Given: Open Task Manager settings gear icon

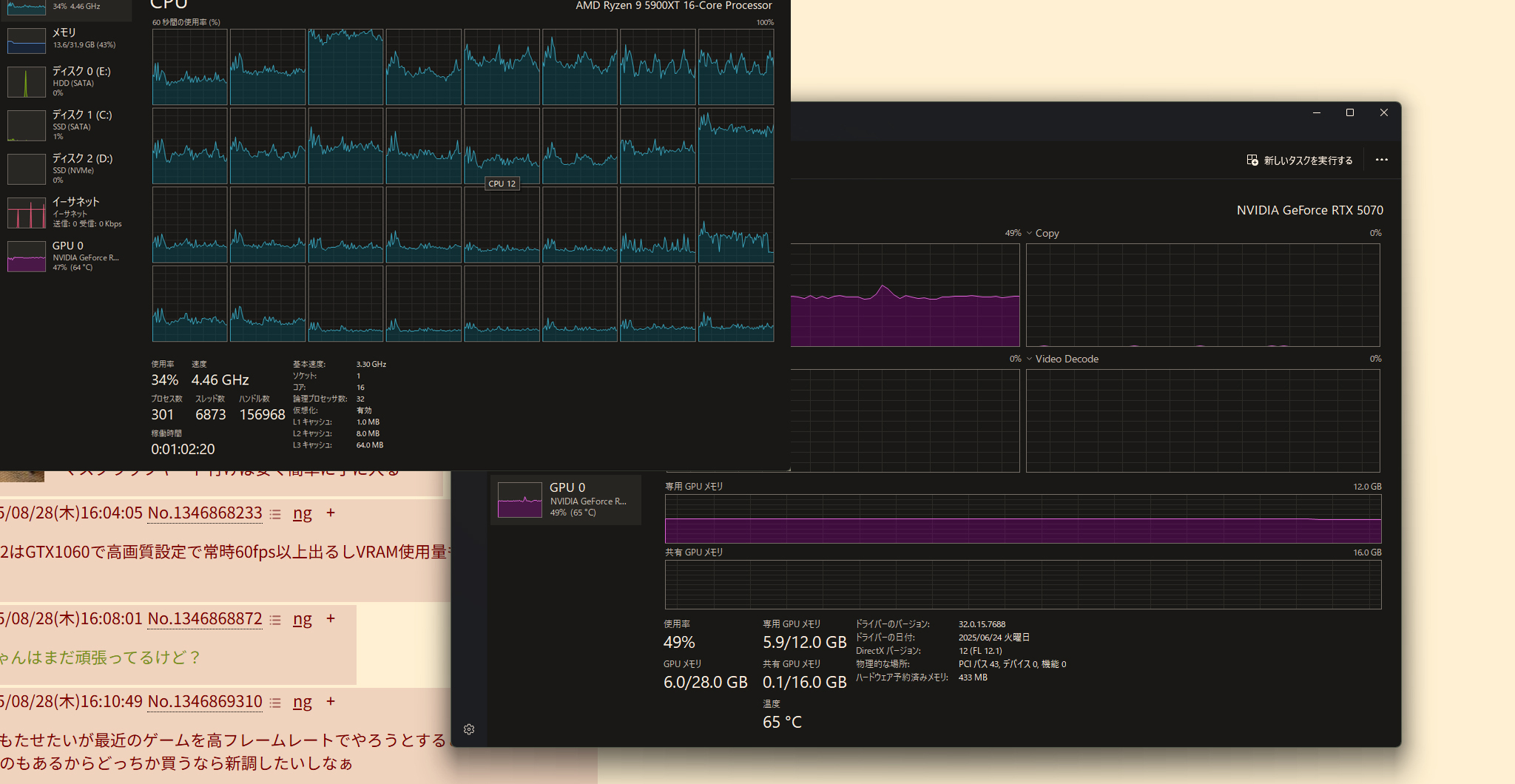Looking at the screenshot, I should click(x=469, y=729).
